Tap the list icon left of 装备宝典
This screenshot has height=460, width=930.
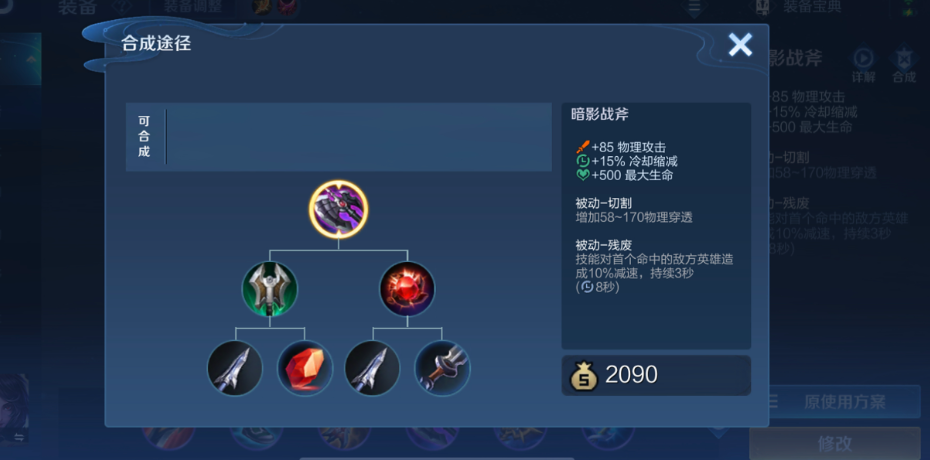(x=694, y=6)
